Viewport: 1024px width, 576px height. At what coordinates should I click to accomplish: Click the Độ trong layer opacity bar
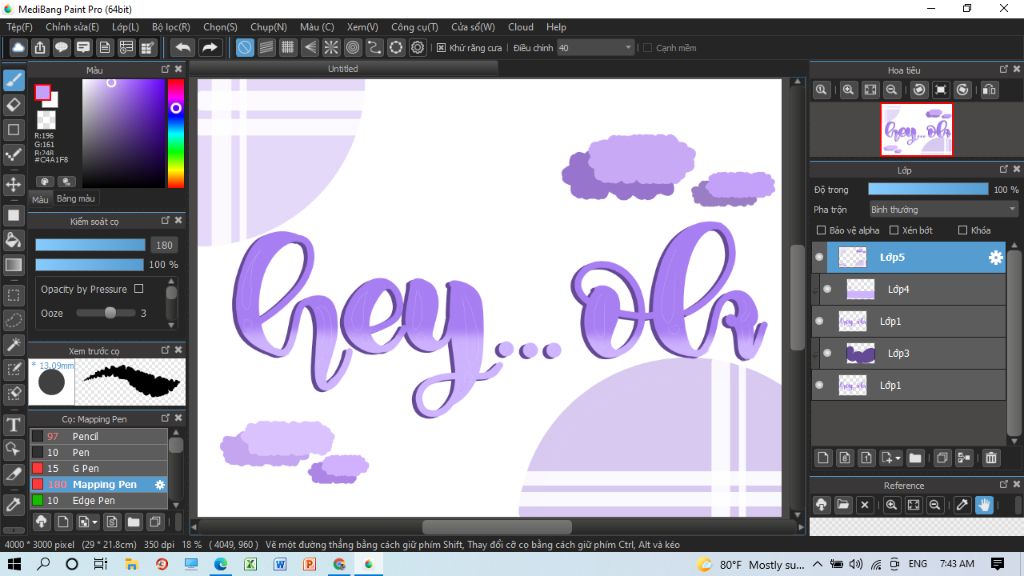point(928,189)
